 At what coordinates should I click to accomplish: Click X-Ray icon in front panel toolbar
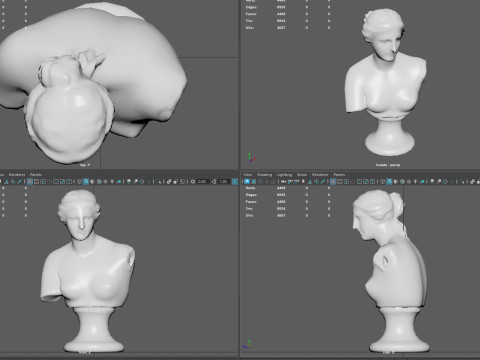[169, 181]
